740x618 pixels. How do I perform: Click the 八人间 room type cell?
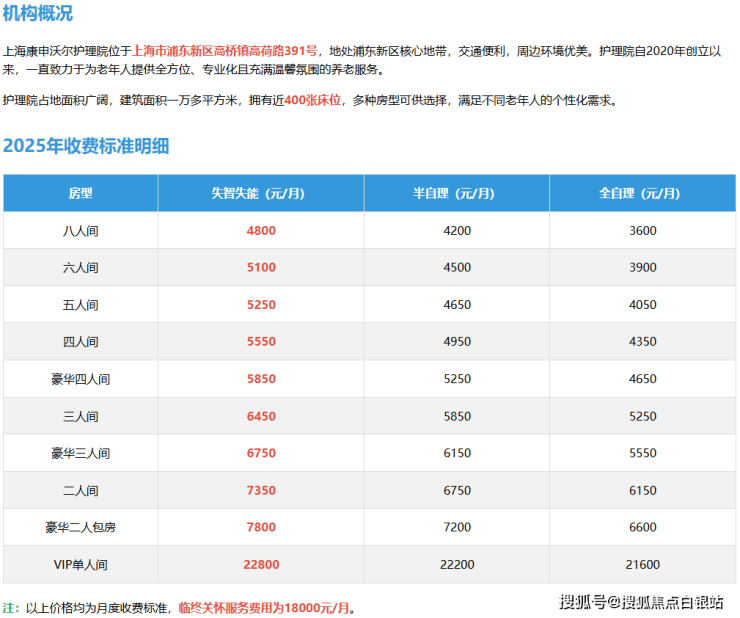(x=80, y=231)
